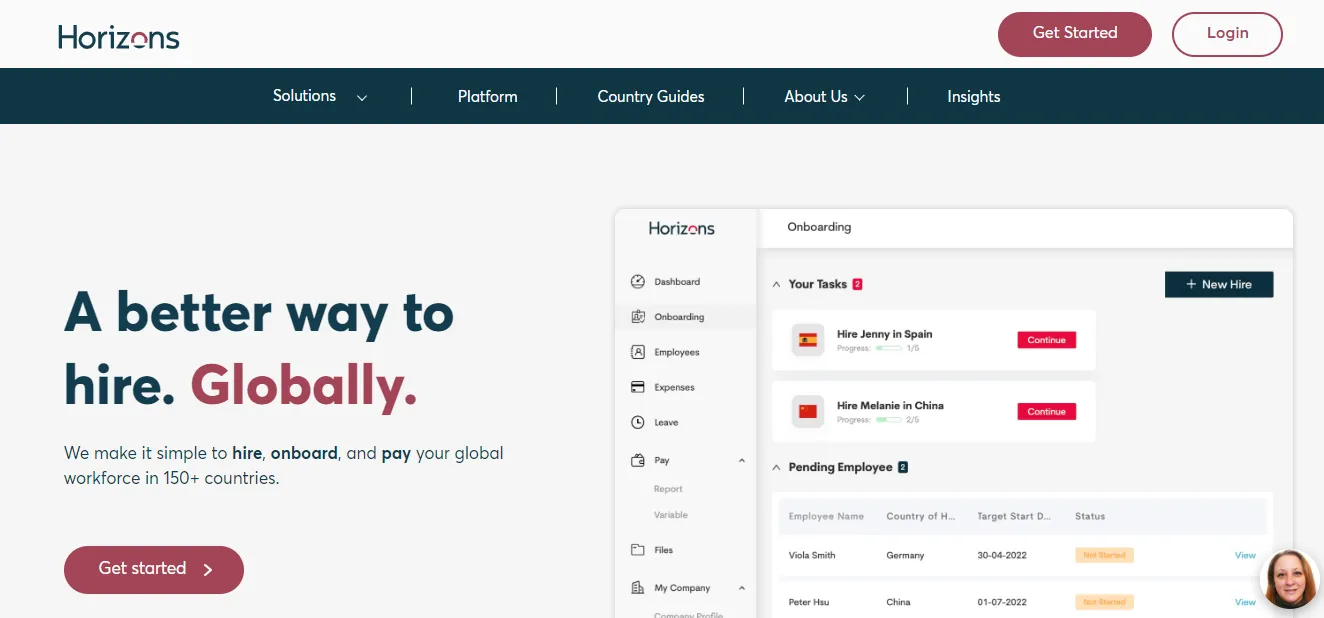Click the Files folder icon
1324x618 pixels.
coord(638,550)
